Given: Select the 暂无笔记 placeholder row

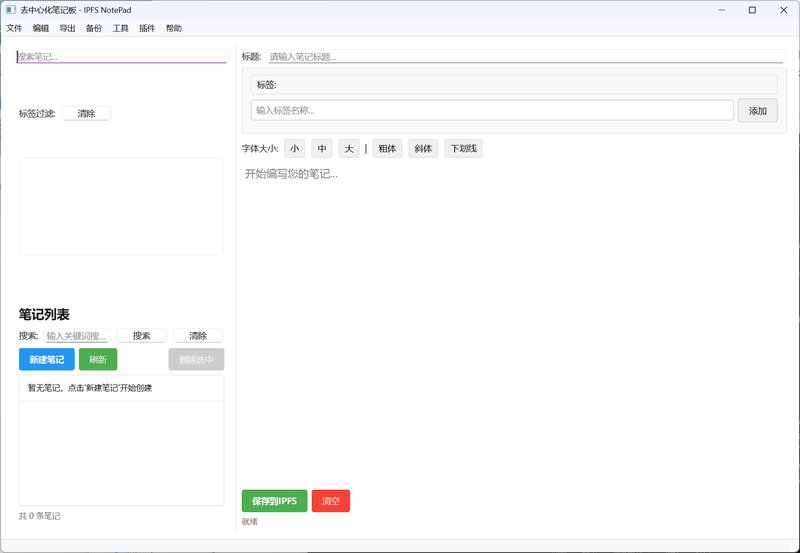Looking at the screenshot, I should (121, 388).
